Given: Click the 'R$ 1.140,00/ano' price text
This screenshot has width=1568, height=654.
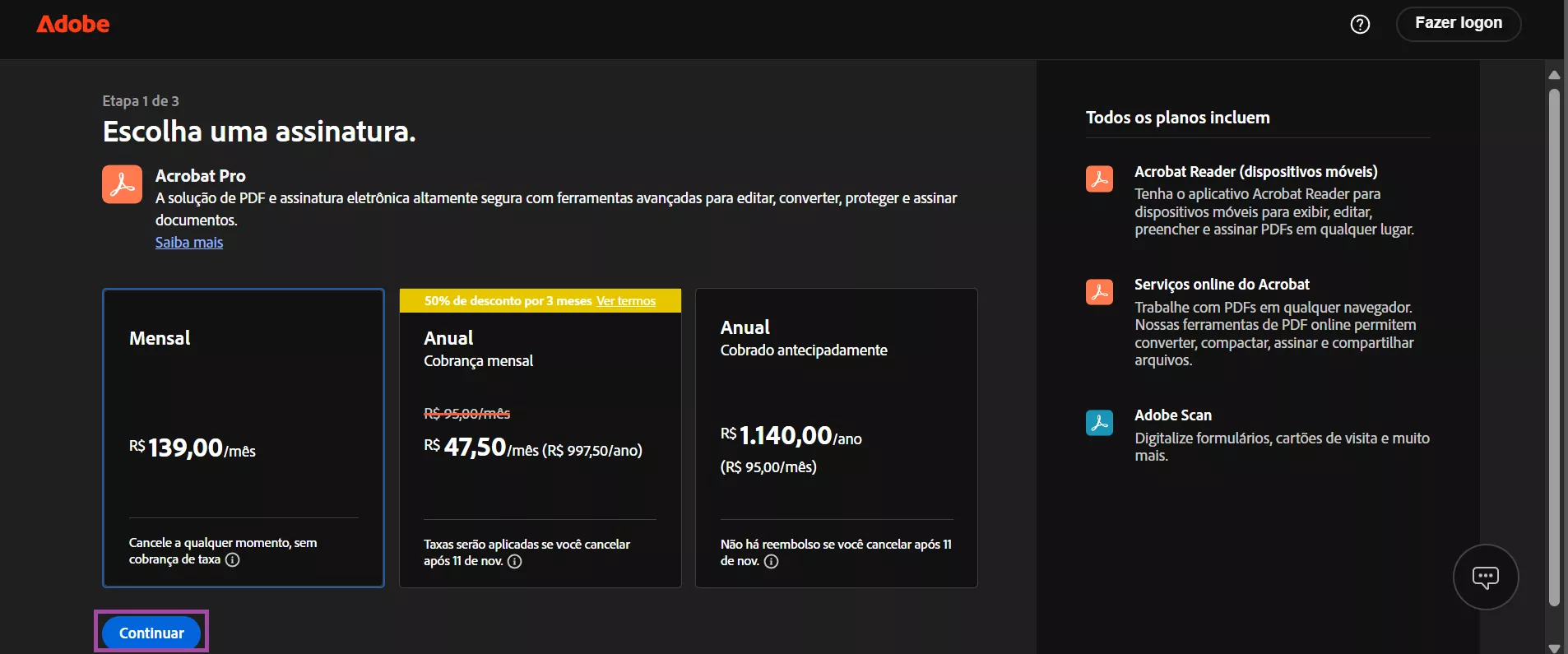Looking at the screenshot, I should point(791,436).
